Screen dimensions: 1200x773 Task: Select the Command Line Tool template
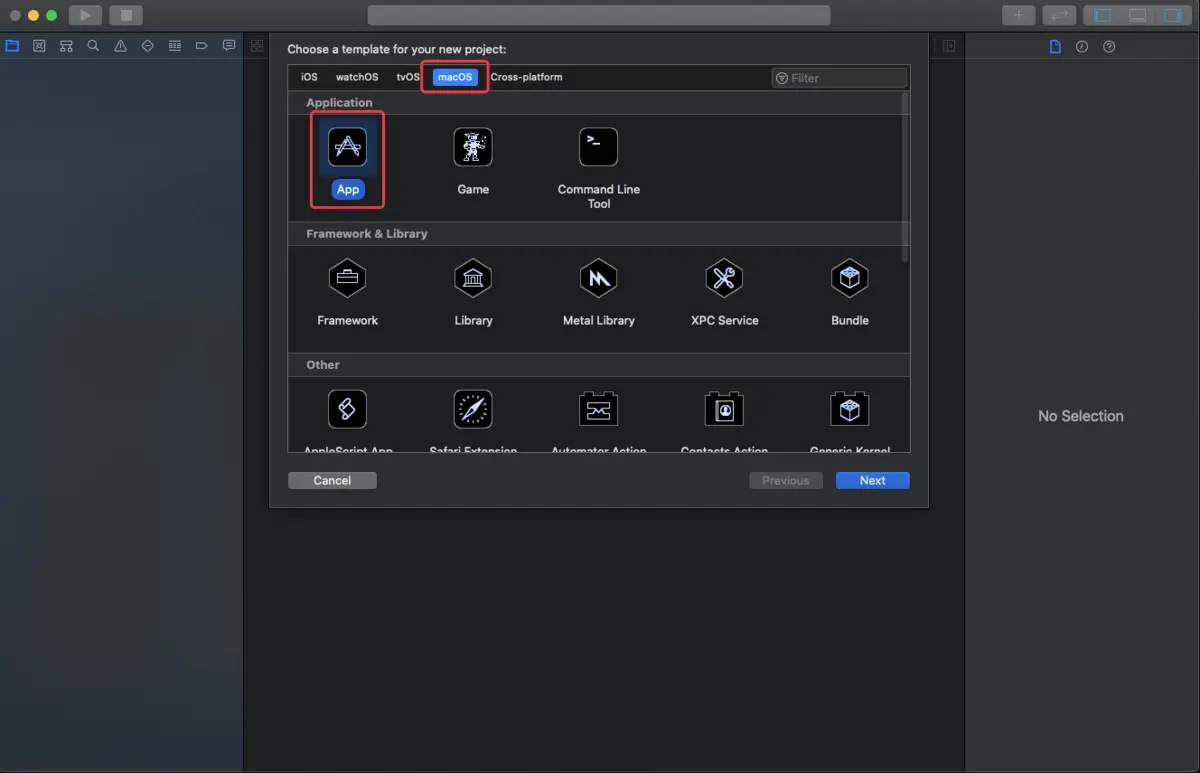[598, 148]
